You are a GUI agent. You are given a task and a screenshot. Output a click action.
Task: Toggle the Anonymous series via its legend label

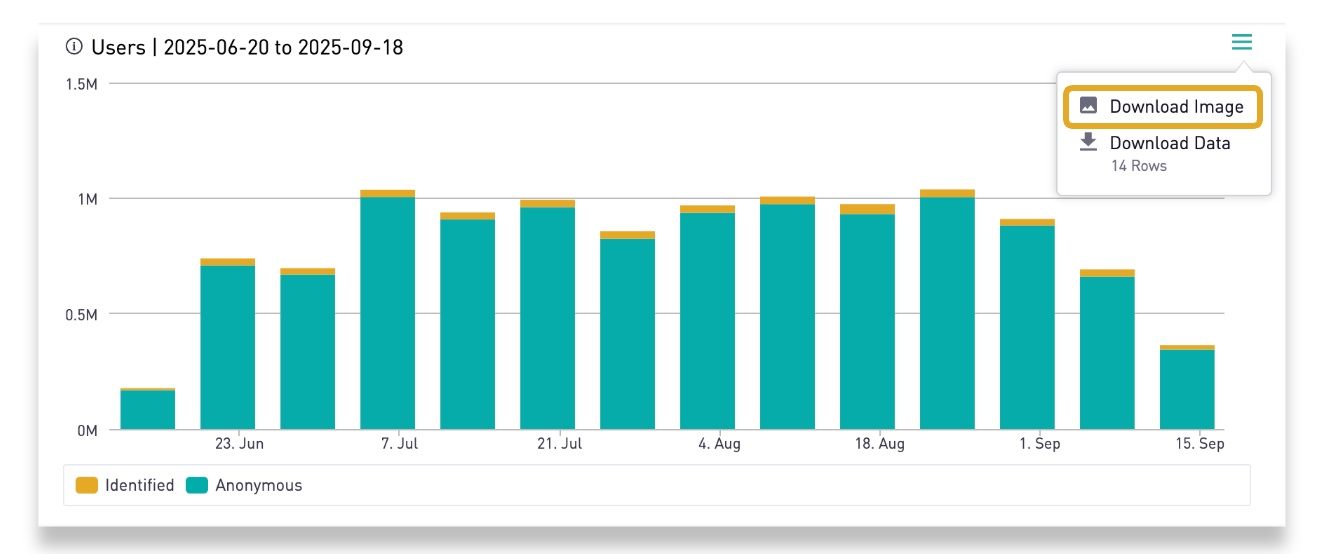coord(258,485)
